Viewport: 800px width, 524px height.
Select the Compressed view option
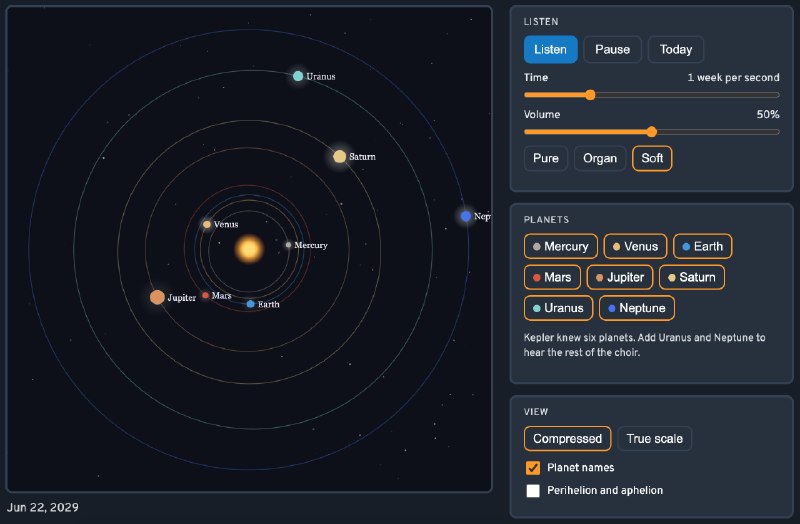(x=567, y=439)
